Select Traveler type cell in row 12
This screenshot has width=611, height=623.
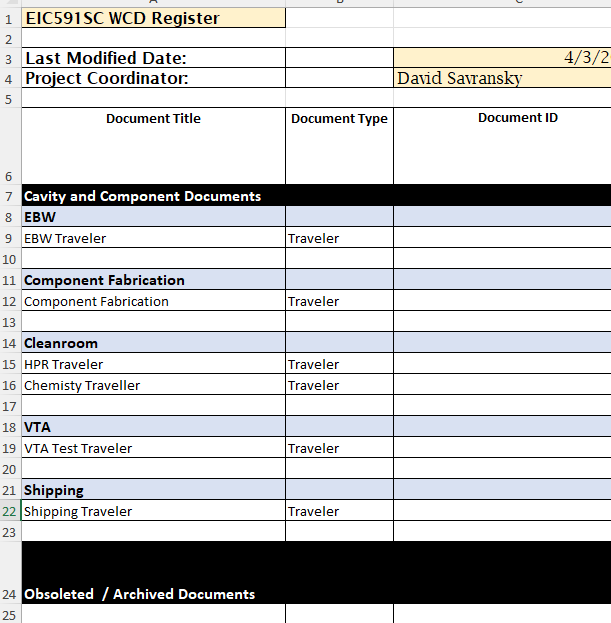click(339, 301)
